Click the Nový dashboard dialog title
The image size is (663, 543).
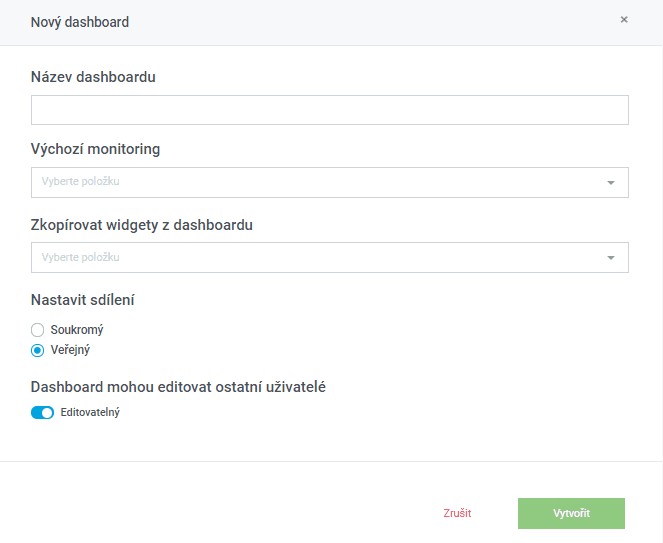(80, 21)
